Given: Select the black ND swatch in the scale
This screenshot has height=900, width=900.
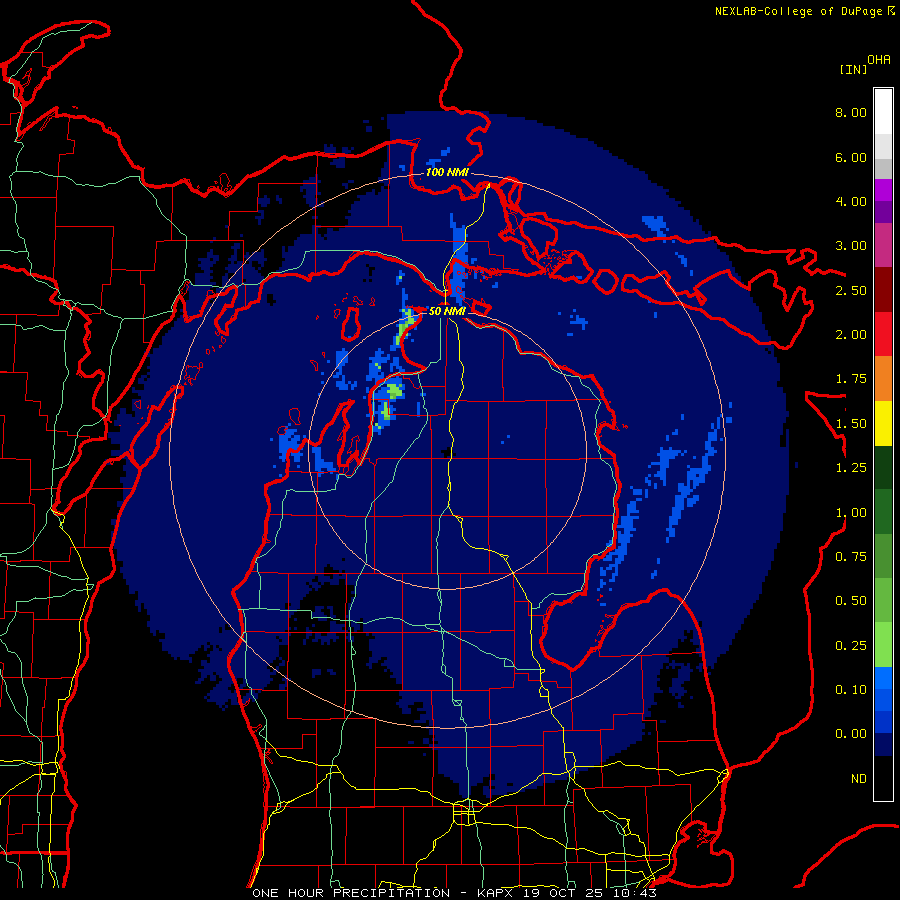Looking at the screenshot, I should (x=883, y=778).
